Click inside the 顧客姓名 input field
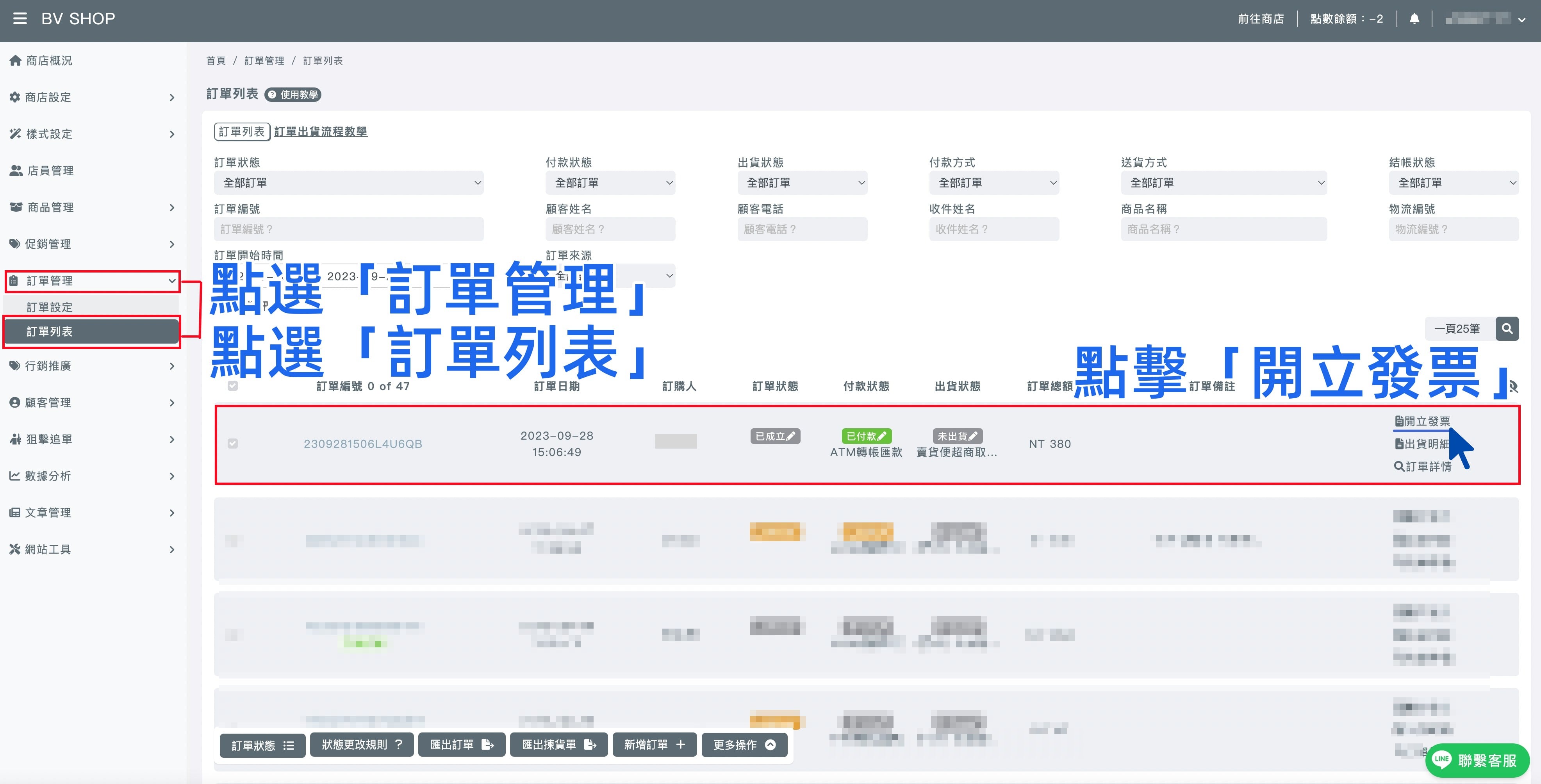 pyautogui.click(x=611, y=229)
